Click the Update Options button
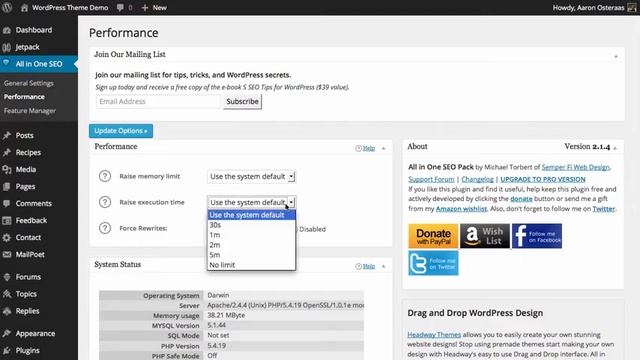 121,131
